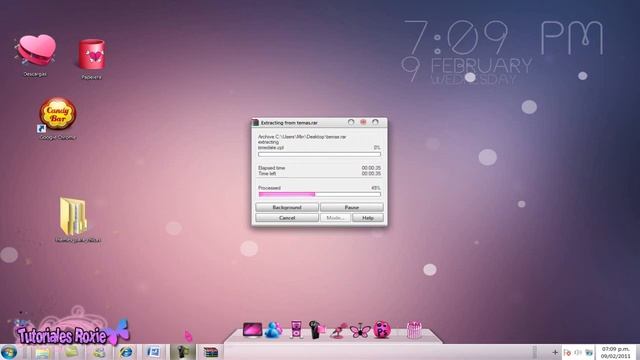The image size is (640, 360).
Task: Open the folder icon next to Start
Action: coord(42,352)
